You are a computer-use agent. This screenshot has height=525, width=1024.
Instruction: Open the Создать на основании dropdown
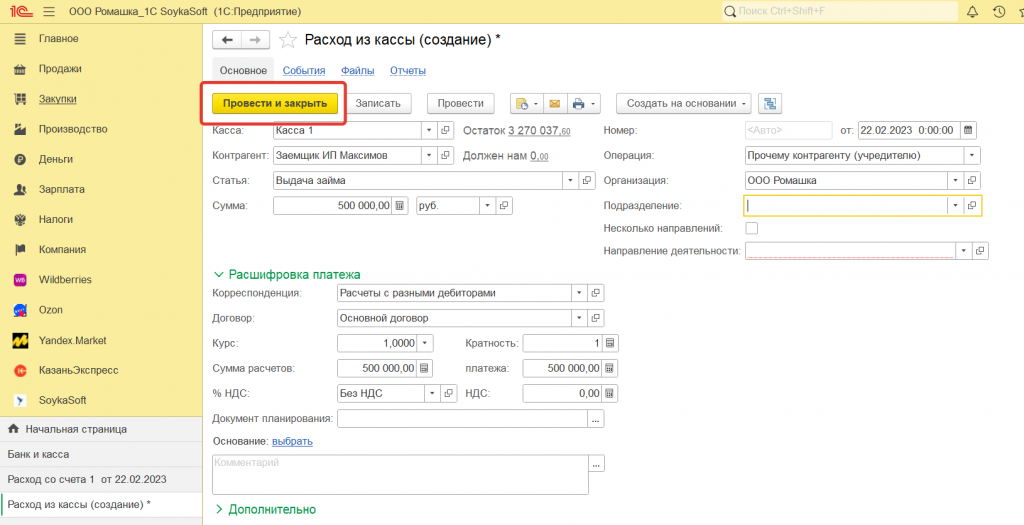(683, 103)
